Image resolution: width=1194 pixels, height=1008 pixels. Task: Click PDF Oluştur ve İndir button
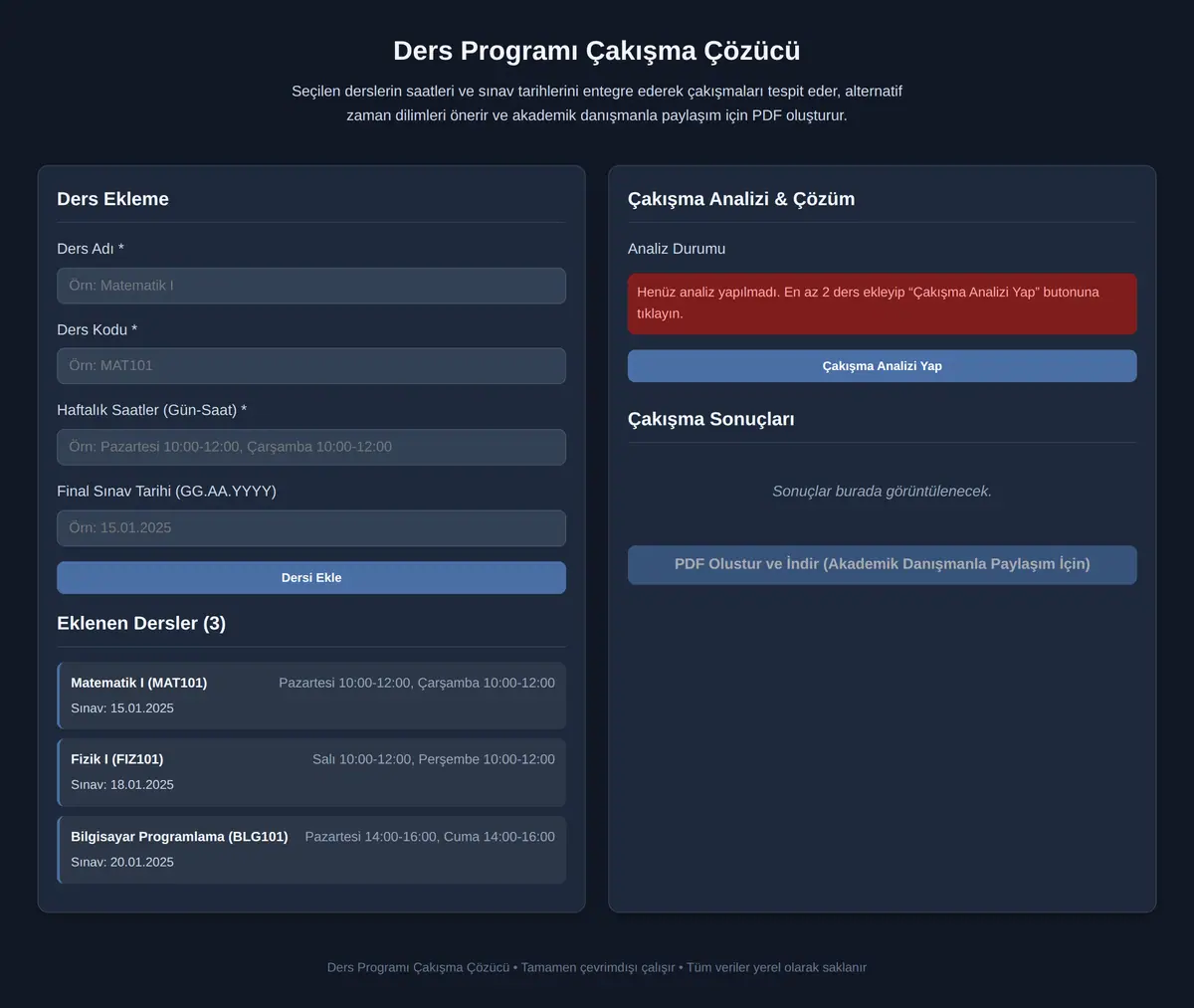tap(882, 564)
